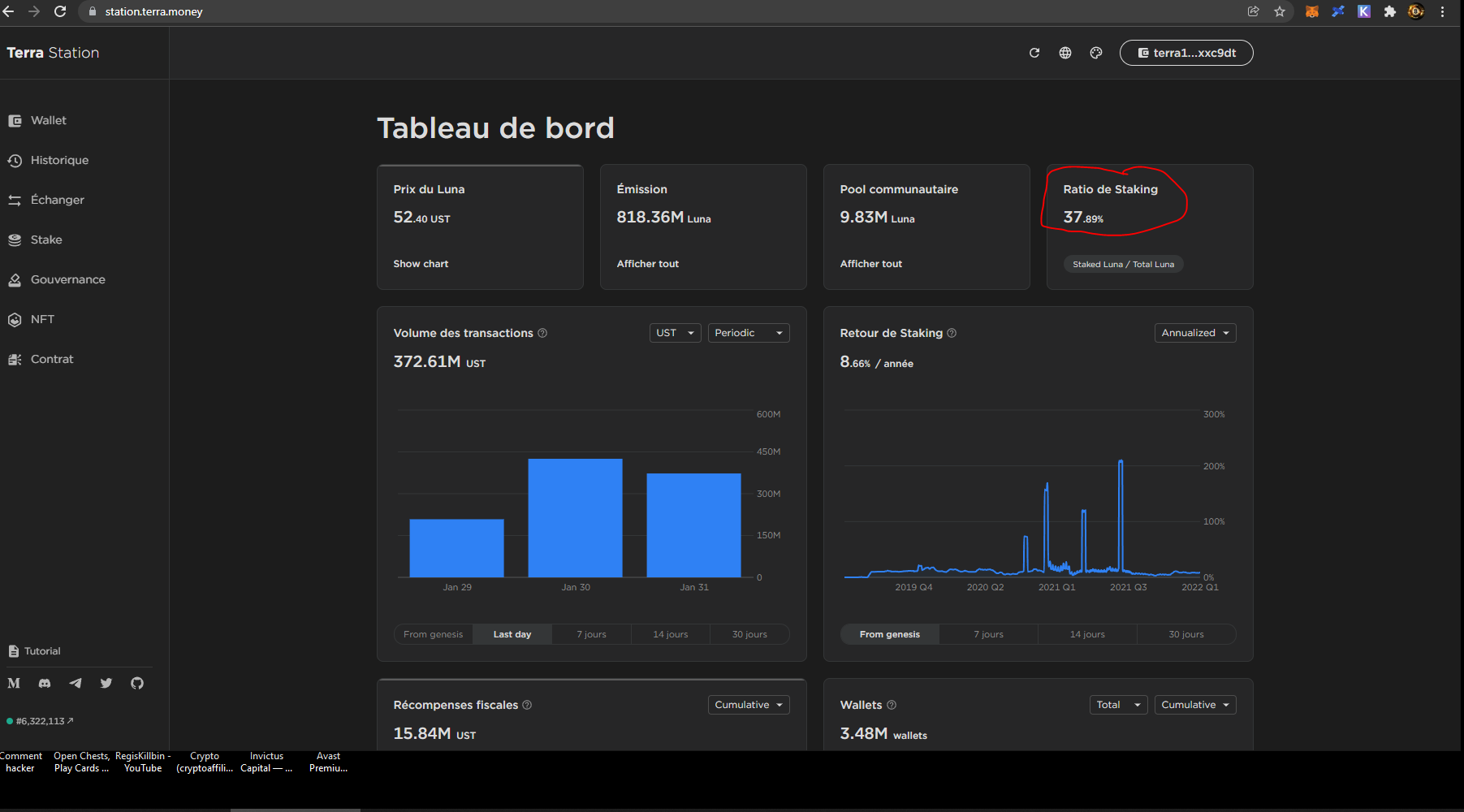This screenshot has width=1464, height=812.
Task: Open the Periodic dropdown for transaction volume
Action: pos(749,333)
